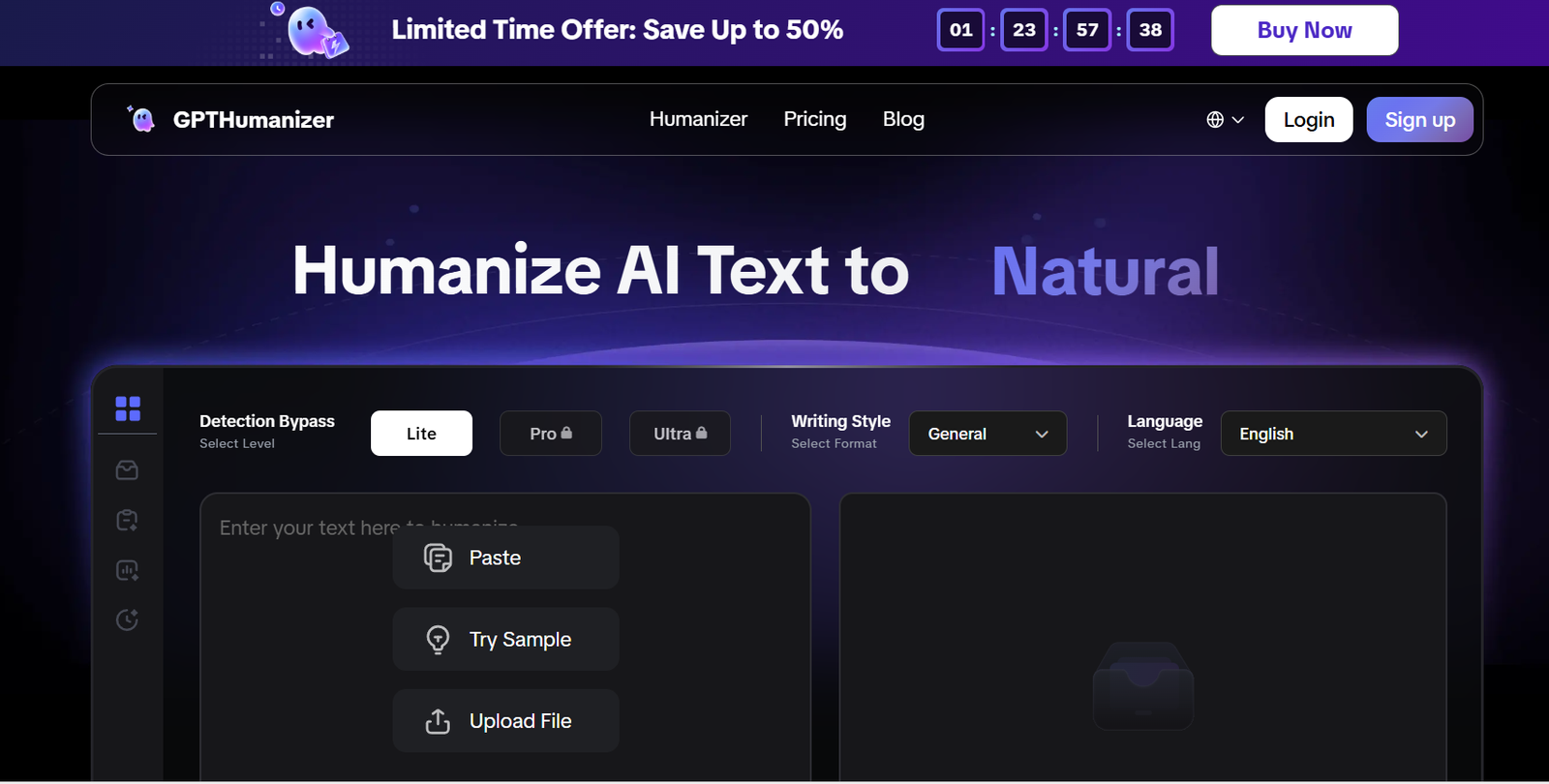This screenshot has height=784, width=1549.
Task: Select the clipboard edit sidebar icon
Action: pos(127,520)
